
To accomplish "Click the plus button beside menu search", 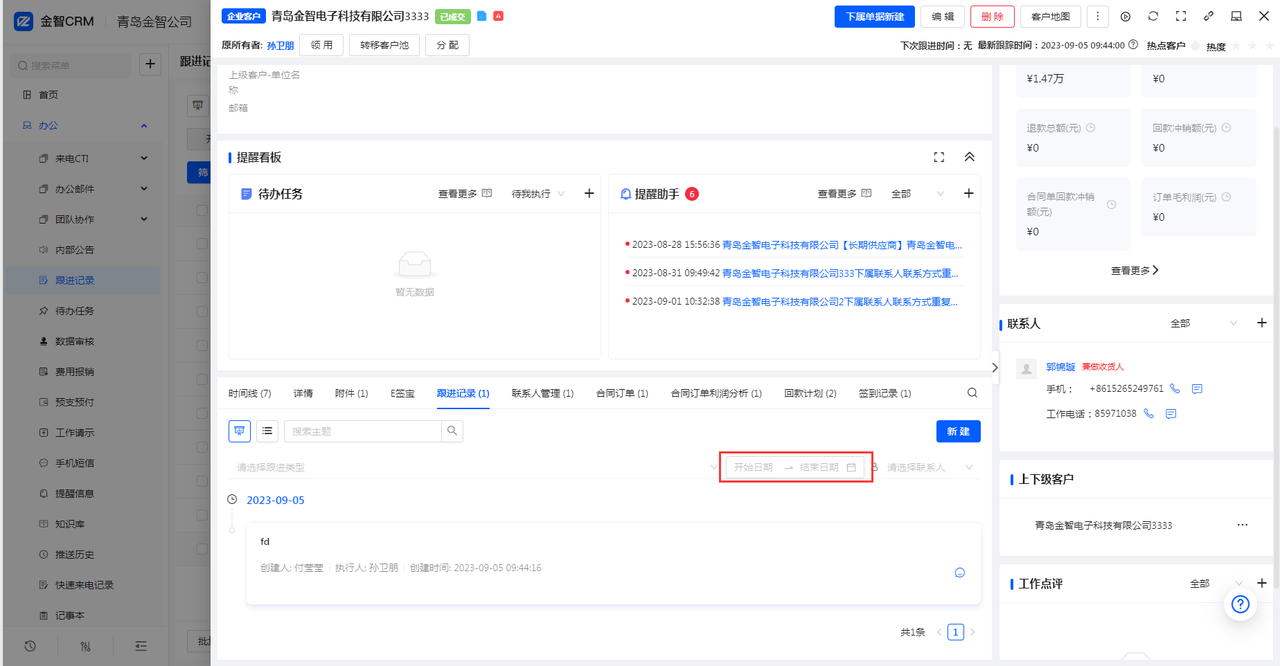I will click(x=149, y=65).
